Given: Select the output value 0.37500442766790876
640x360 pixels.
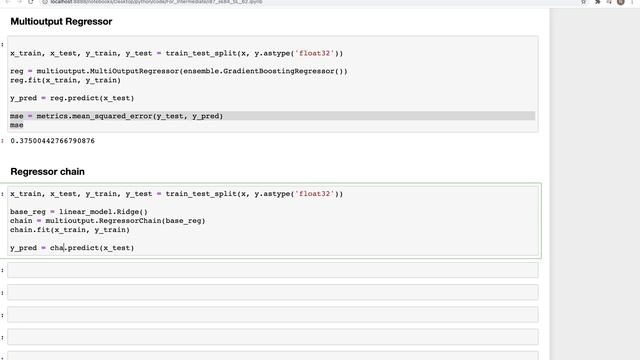Looking at the screenshot, I should tap(53, 141).
